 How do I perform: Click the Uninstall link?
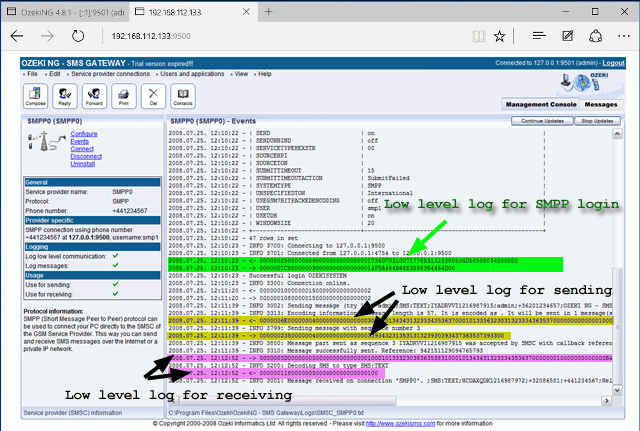tap(82, 164)
